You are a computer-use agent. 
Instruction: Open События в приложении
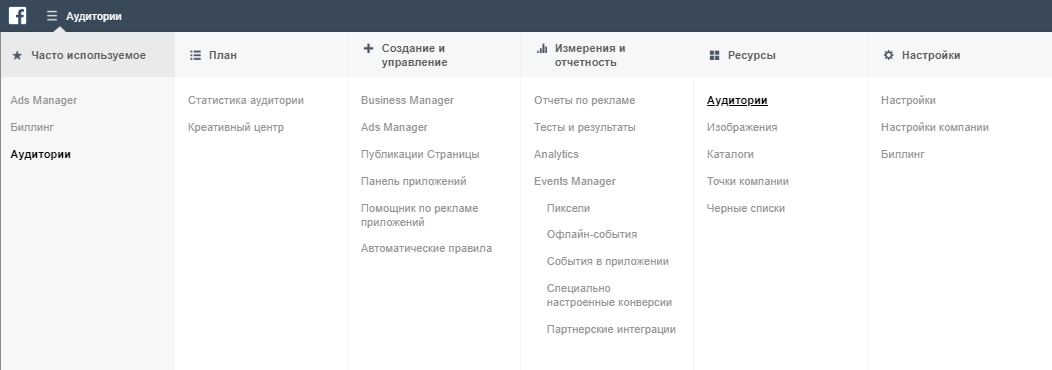[608, 262]
